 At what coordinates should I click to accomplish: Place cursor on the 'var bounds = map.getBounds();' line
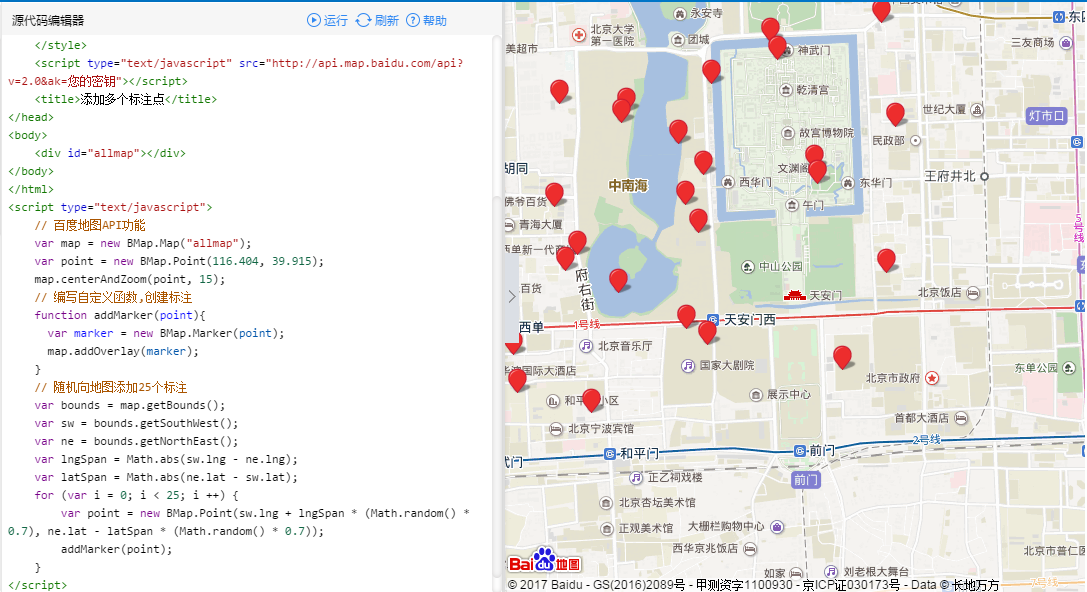point(130,406)
